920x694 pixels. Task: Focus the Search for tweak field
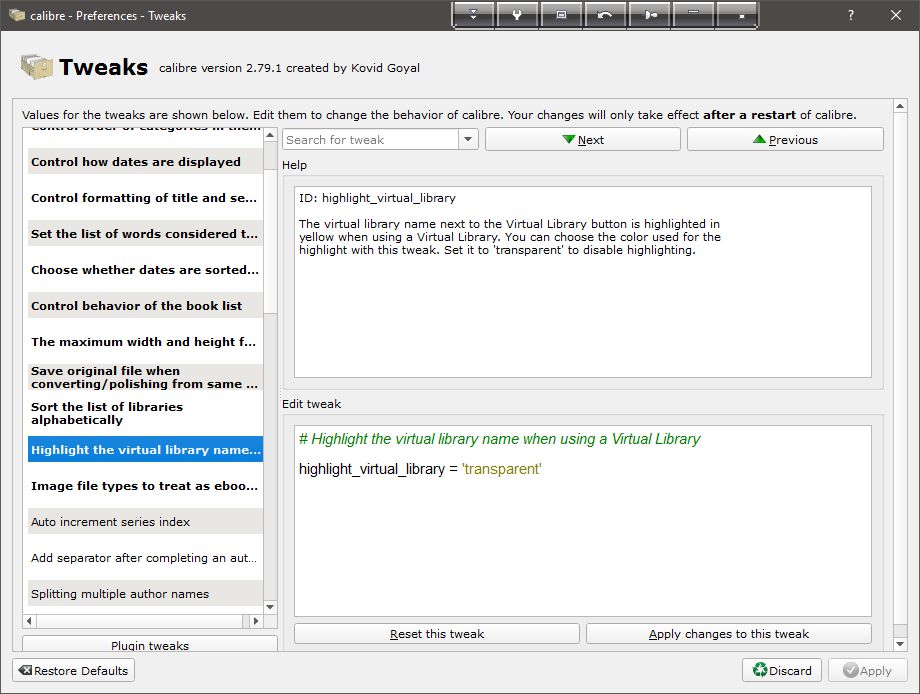point(371,140)
